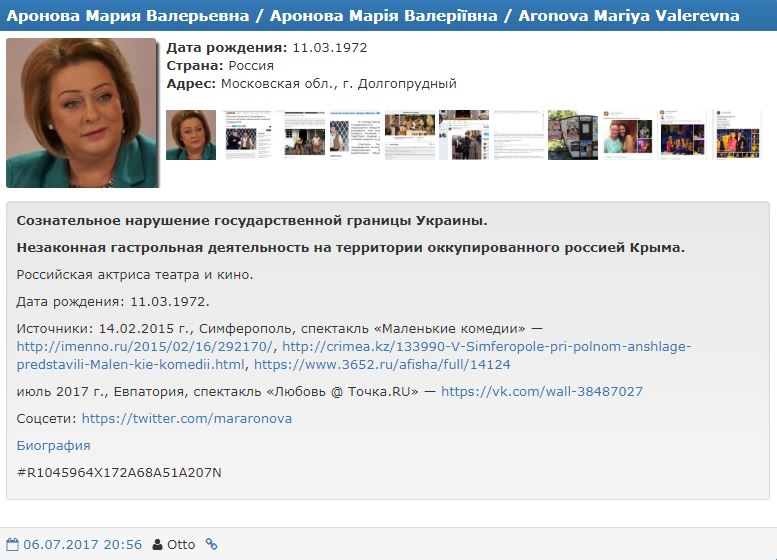Open the Биография link

click(54, 446)
